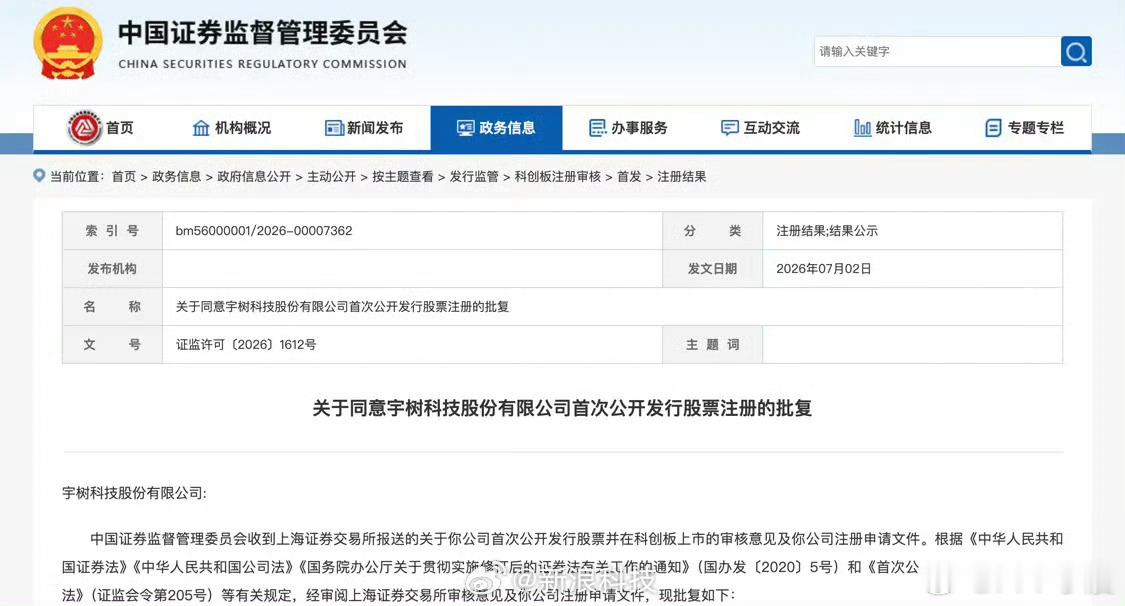
Task: Click the salutation 宇树科技股份有限公司:
Action: click(x=134, y=493)
